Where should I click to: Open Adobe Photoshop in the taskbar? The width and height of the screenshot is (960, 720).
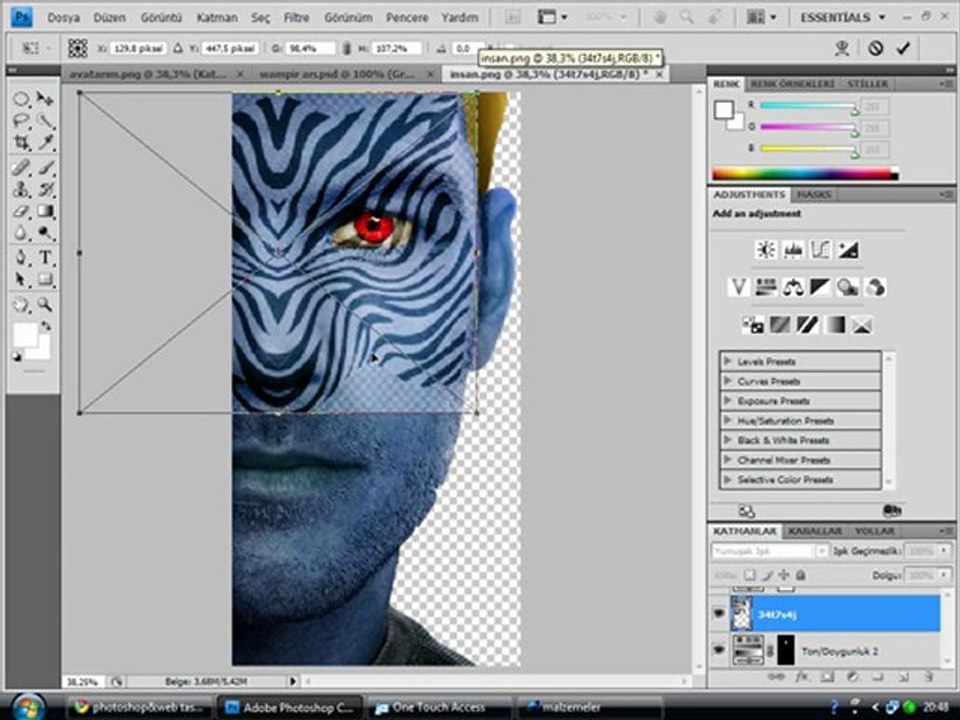click(x=291, y=708)
